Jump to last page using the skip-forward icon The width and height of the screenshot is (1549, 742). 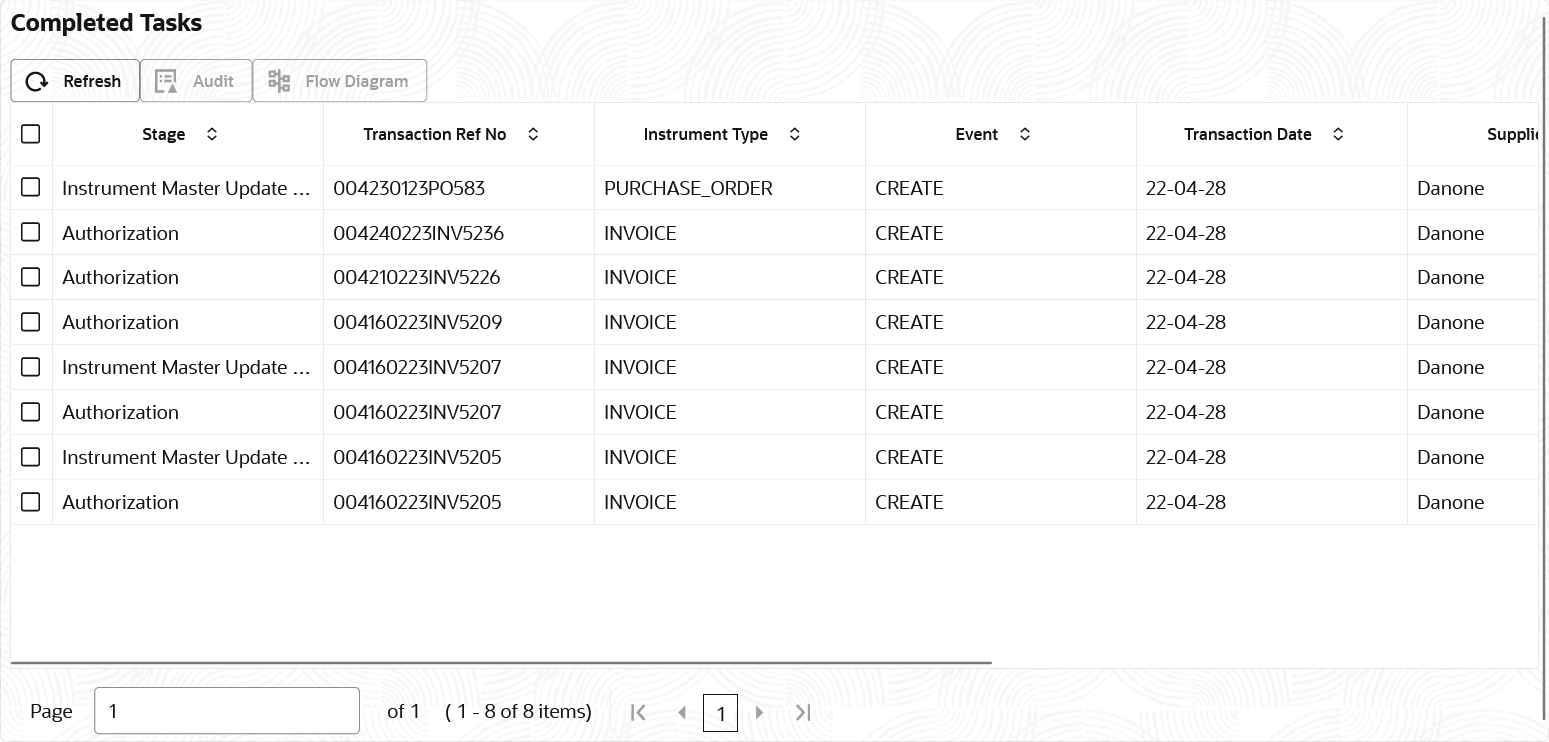tap(802, 712)
